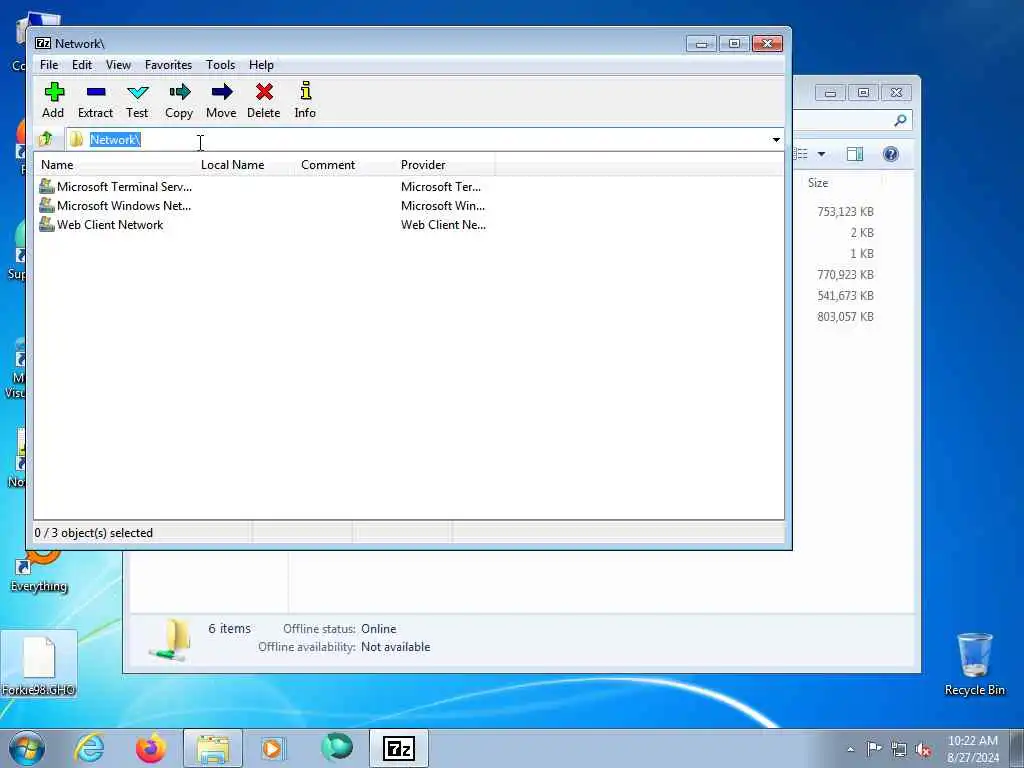The height and width of the screenshot is (768, 1024).
Task: Open the View menu
Action: (x=118, y=65)
